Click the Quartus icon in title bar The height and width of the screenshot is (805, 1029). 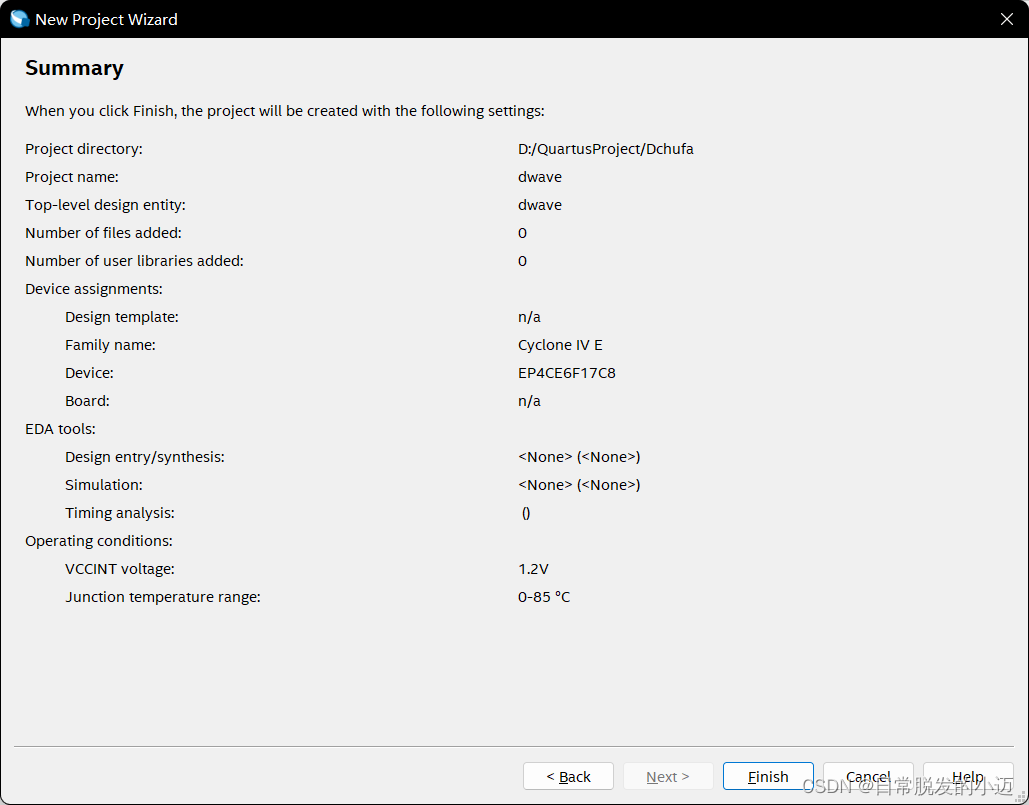(20, 19)
